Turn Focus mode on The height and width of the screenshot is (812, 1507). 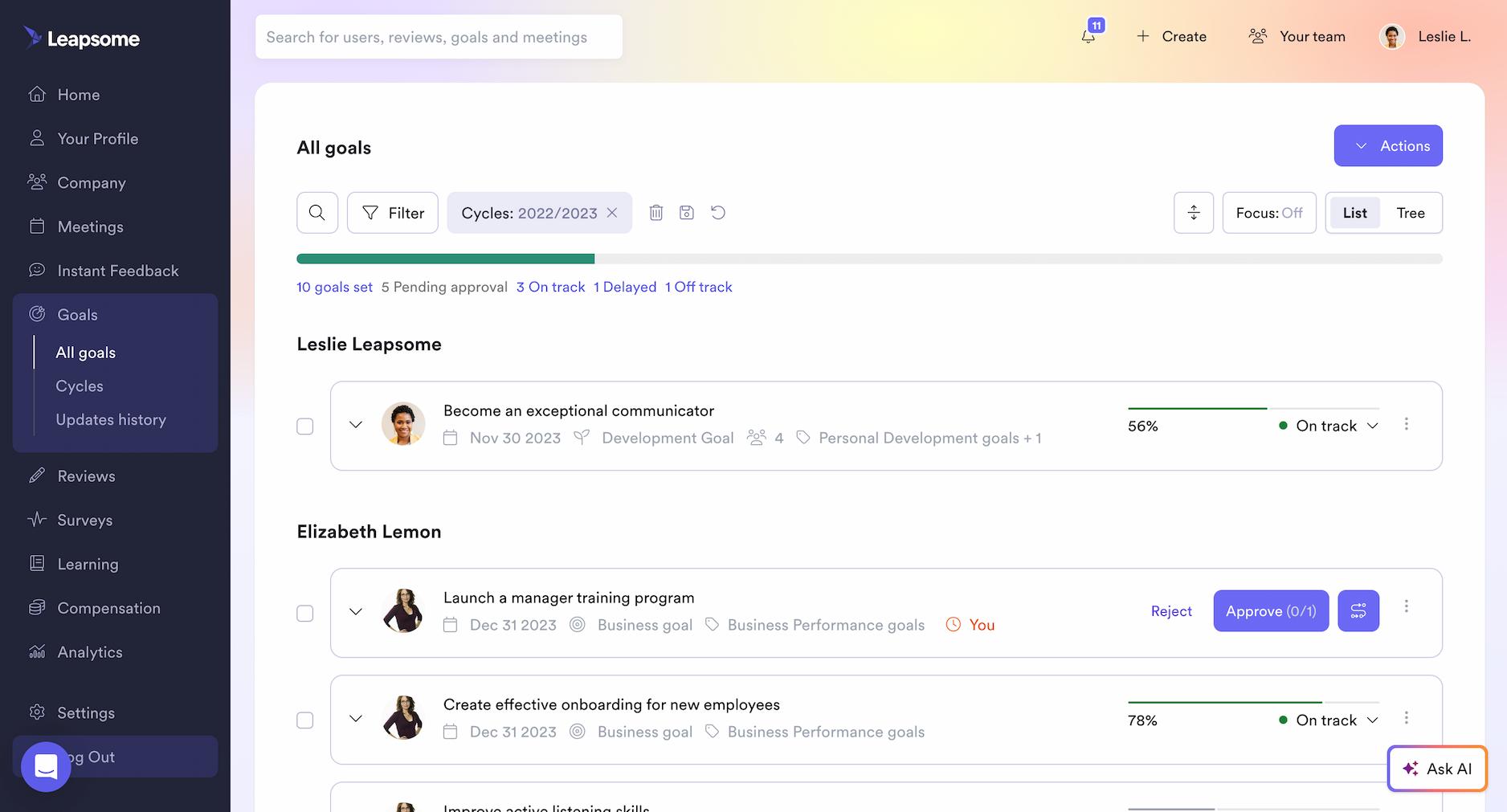pos(1268,212)
